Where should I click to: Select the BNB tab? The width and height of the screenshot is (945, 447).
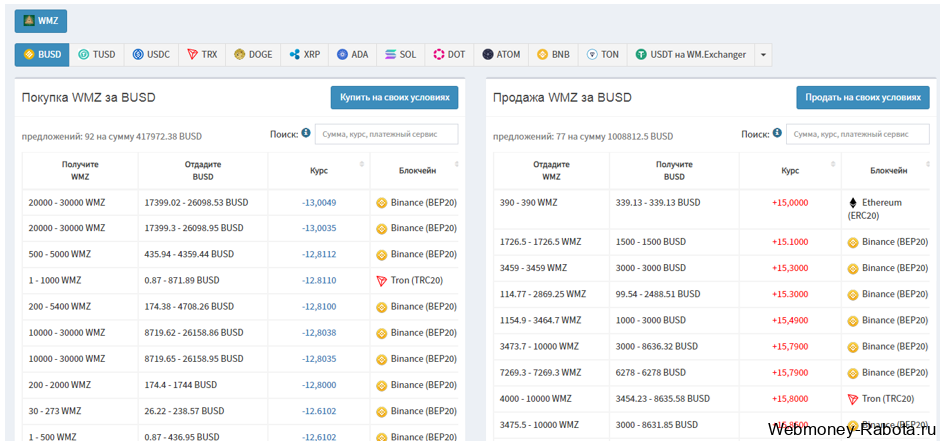point(553,54)
